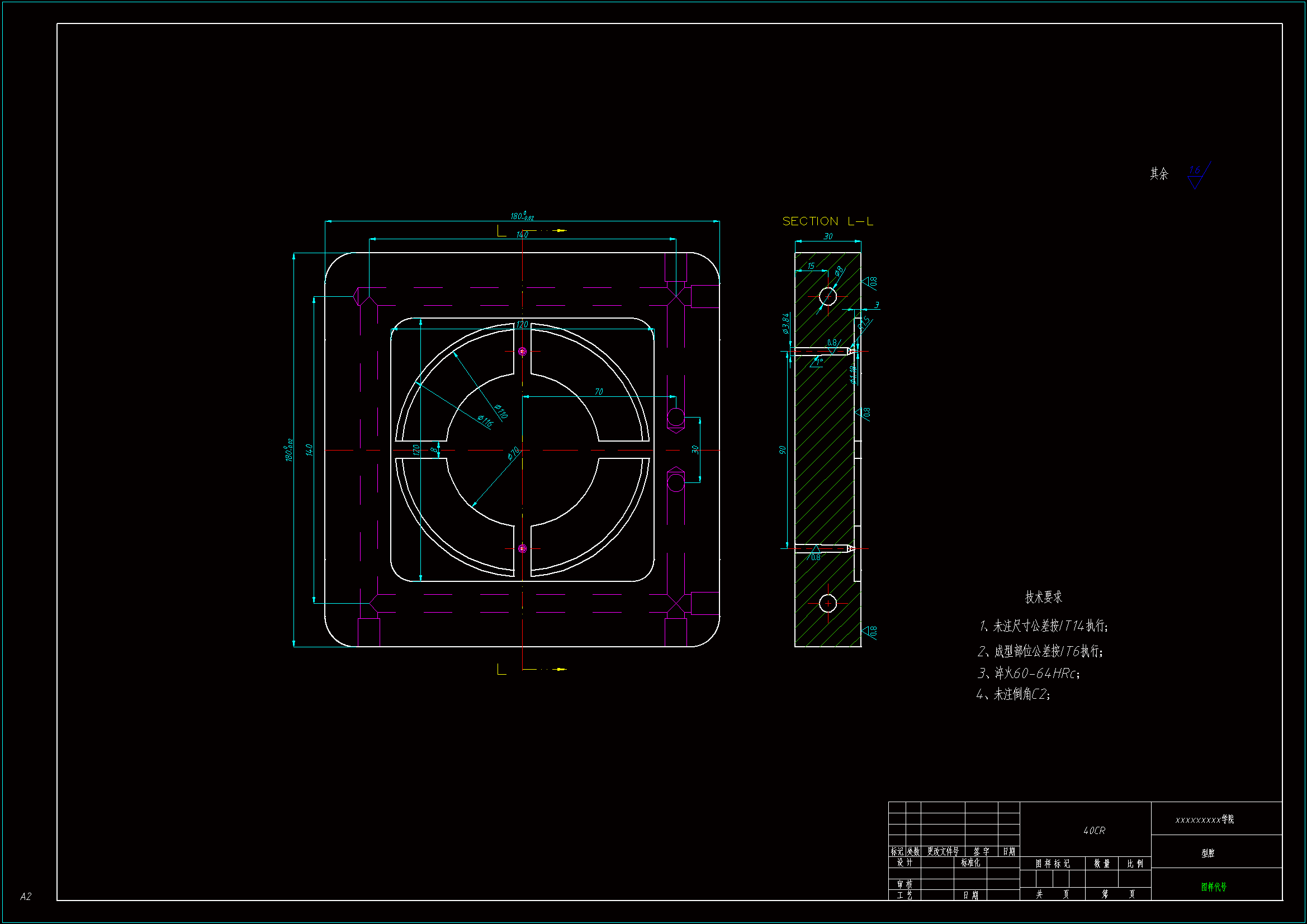Select the green 图样代号 text
The image size is (1307, 924).
1214,887
